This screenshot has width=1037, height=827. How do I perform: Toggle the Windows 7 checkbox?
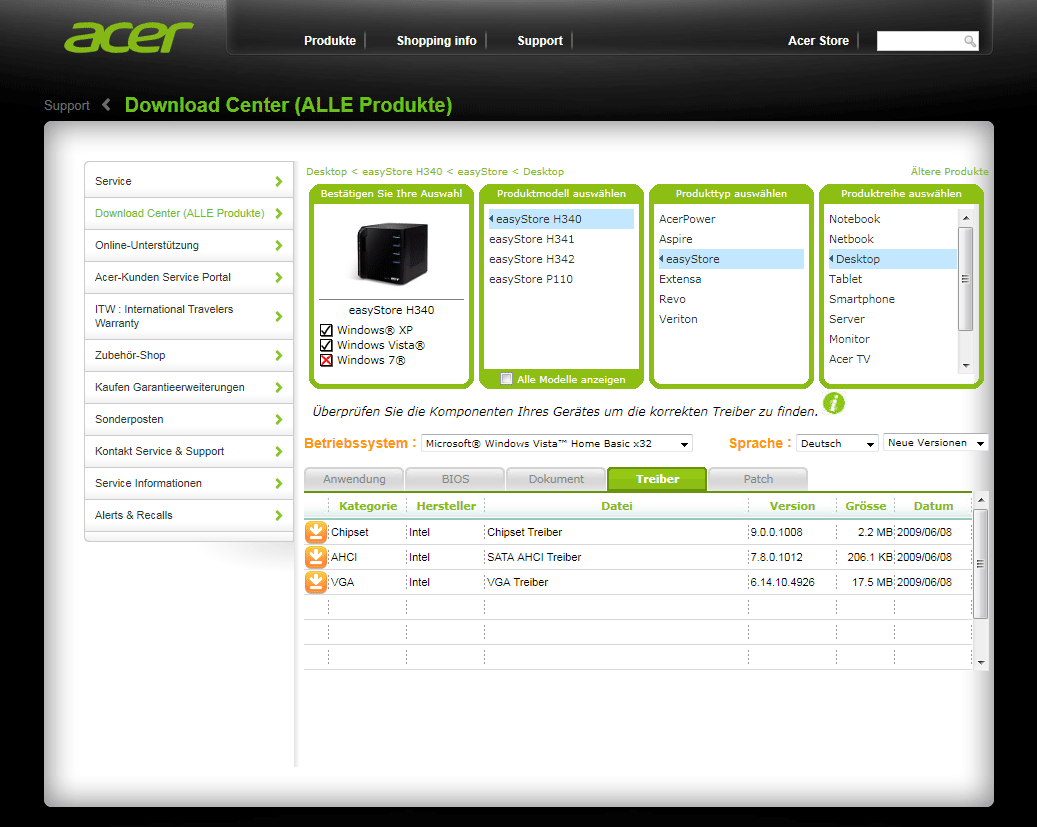[x=326, y=361]
